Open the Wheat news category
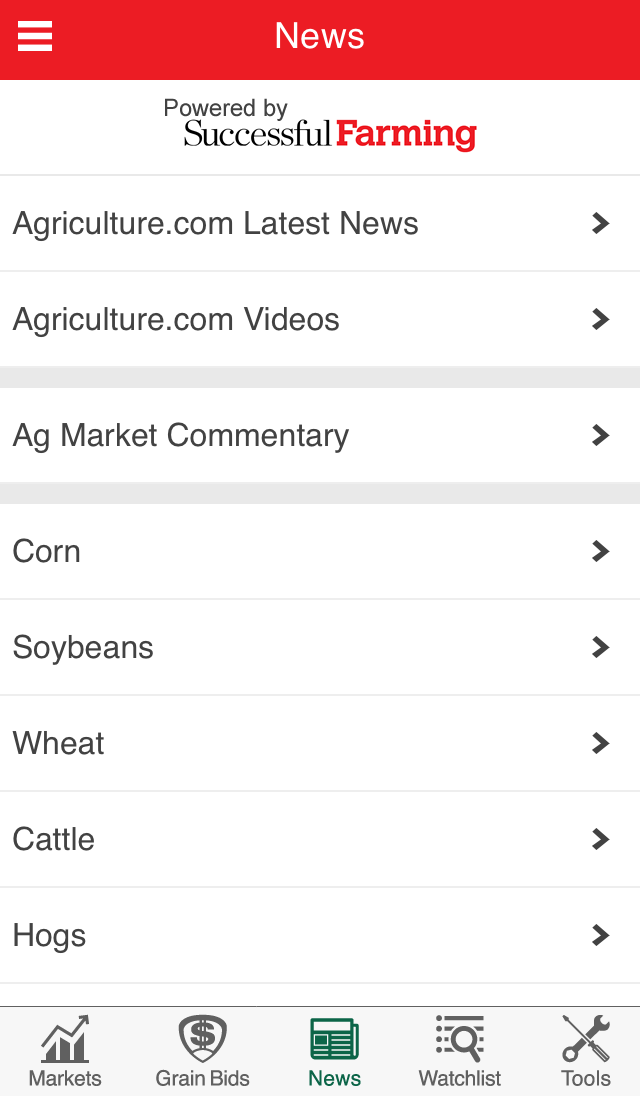 pyautogui.click(x=59, y=743)
